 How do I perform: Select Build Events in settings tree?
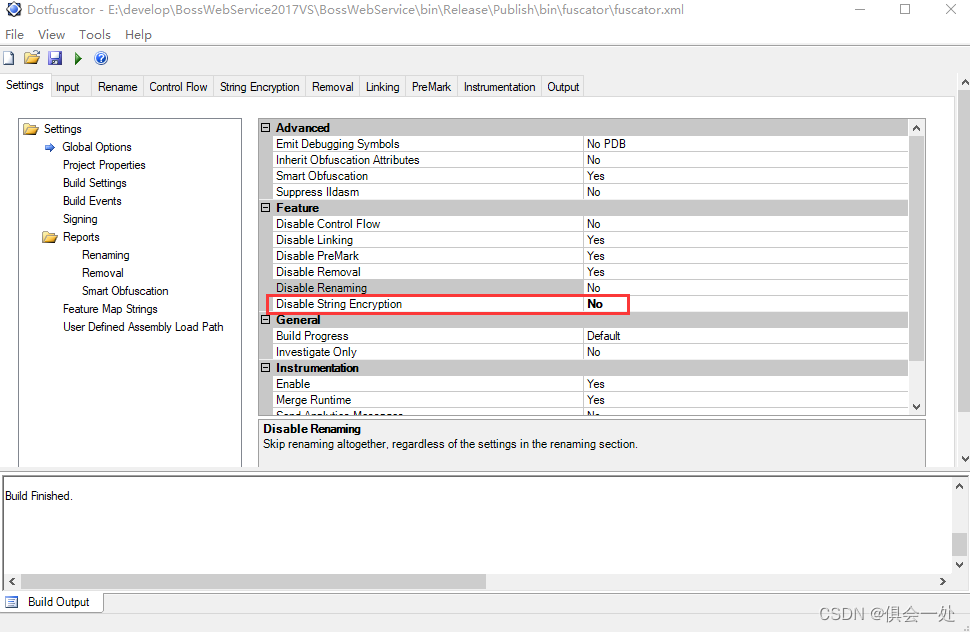(92, 201)
